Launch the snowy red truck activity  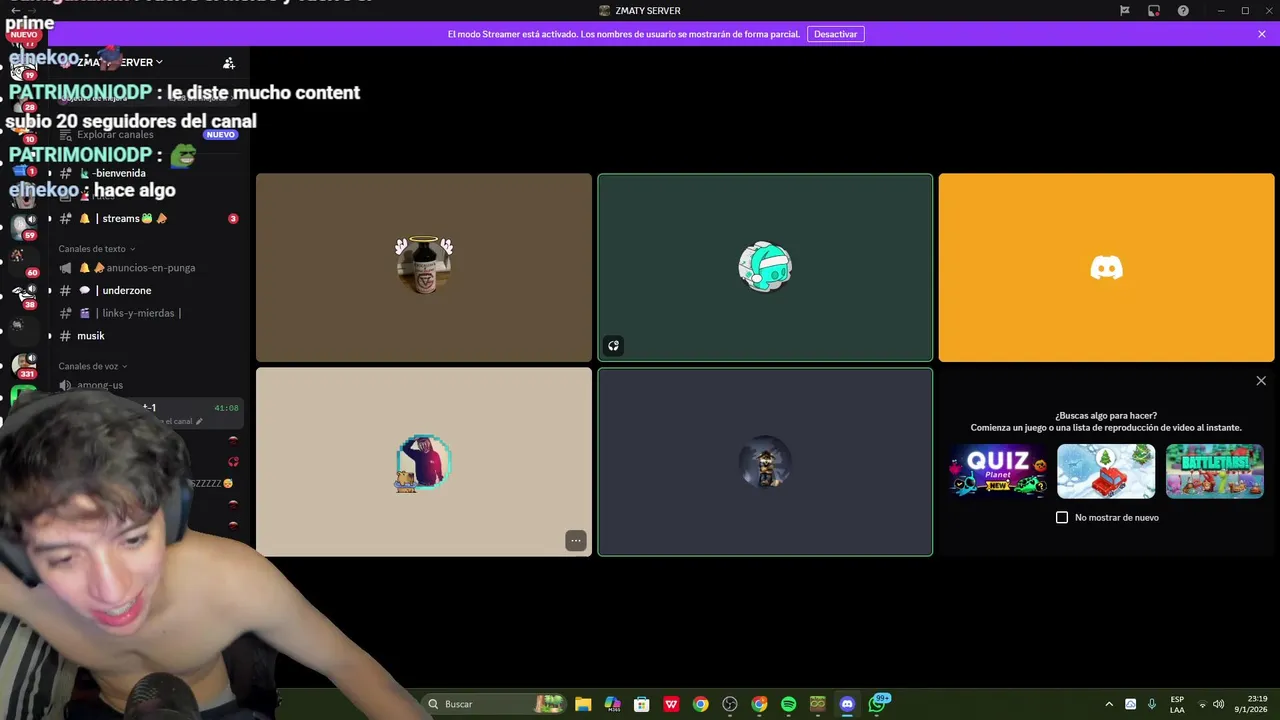coord(1106,471)
